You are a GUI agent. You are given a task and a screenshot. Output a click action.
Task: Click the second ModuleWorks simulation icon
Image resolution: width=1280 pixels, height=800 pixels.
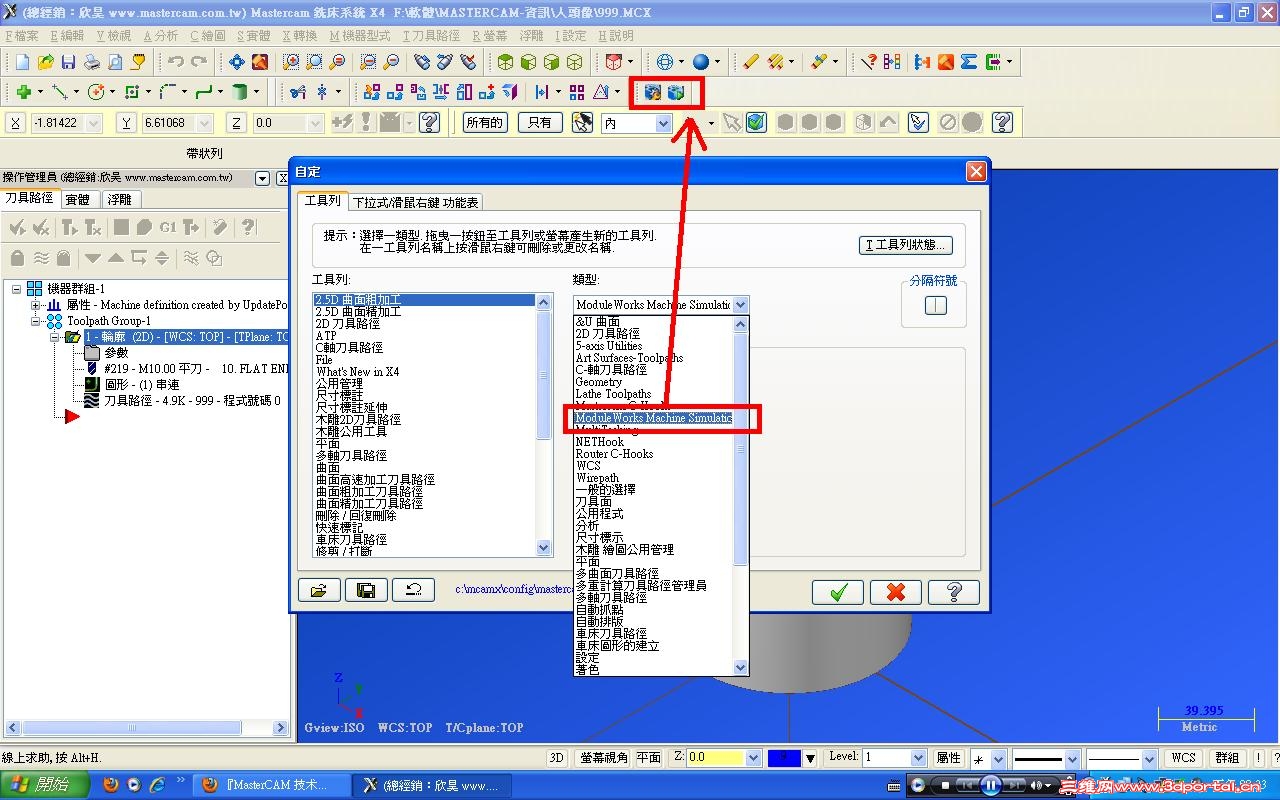[677, 93]
